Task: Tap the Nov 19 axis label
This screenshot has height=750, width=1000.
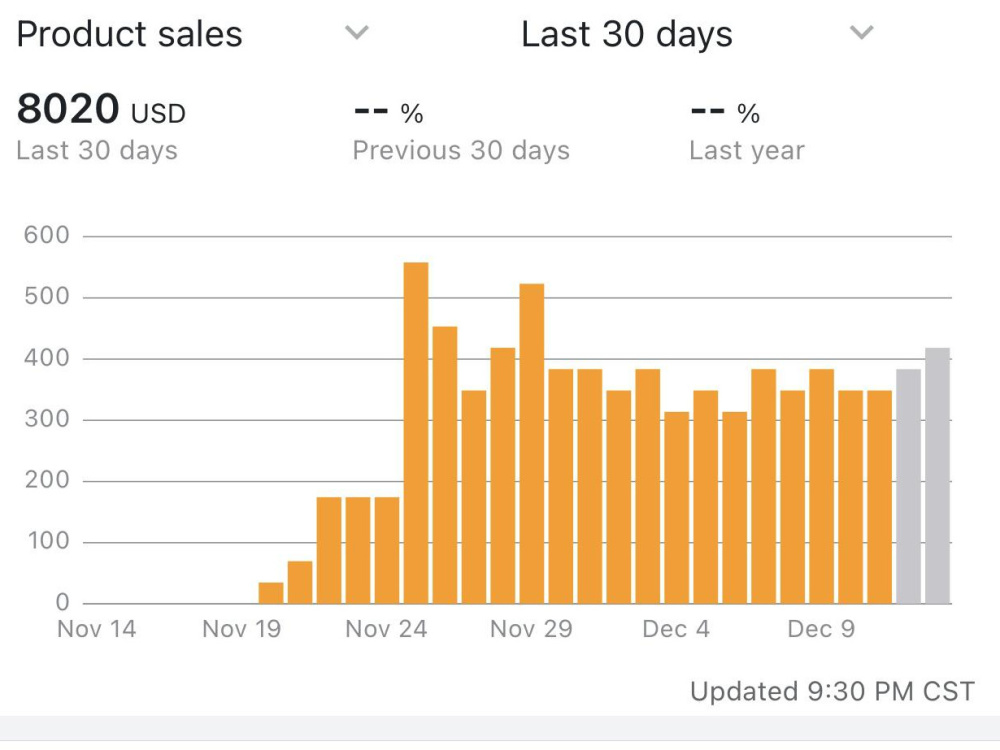Action: [x=242, y=629]
